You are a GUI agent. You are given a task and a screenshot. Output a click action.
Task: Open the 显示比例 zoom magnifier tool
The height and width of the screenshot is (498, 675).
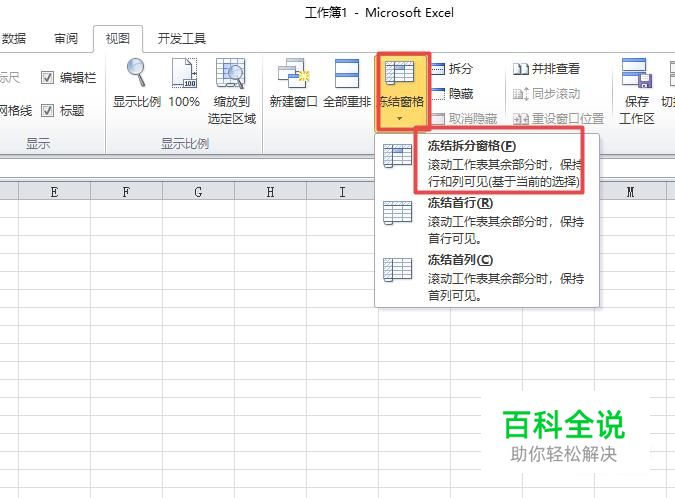[136, 83]
